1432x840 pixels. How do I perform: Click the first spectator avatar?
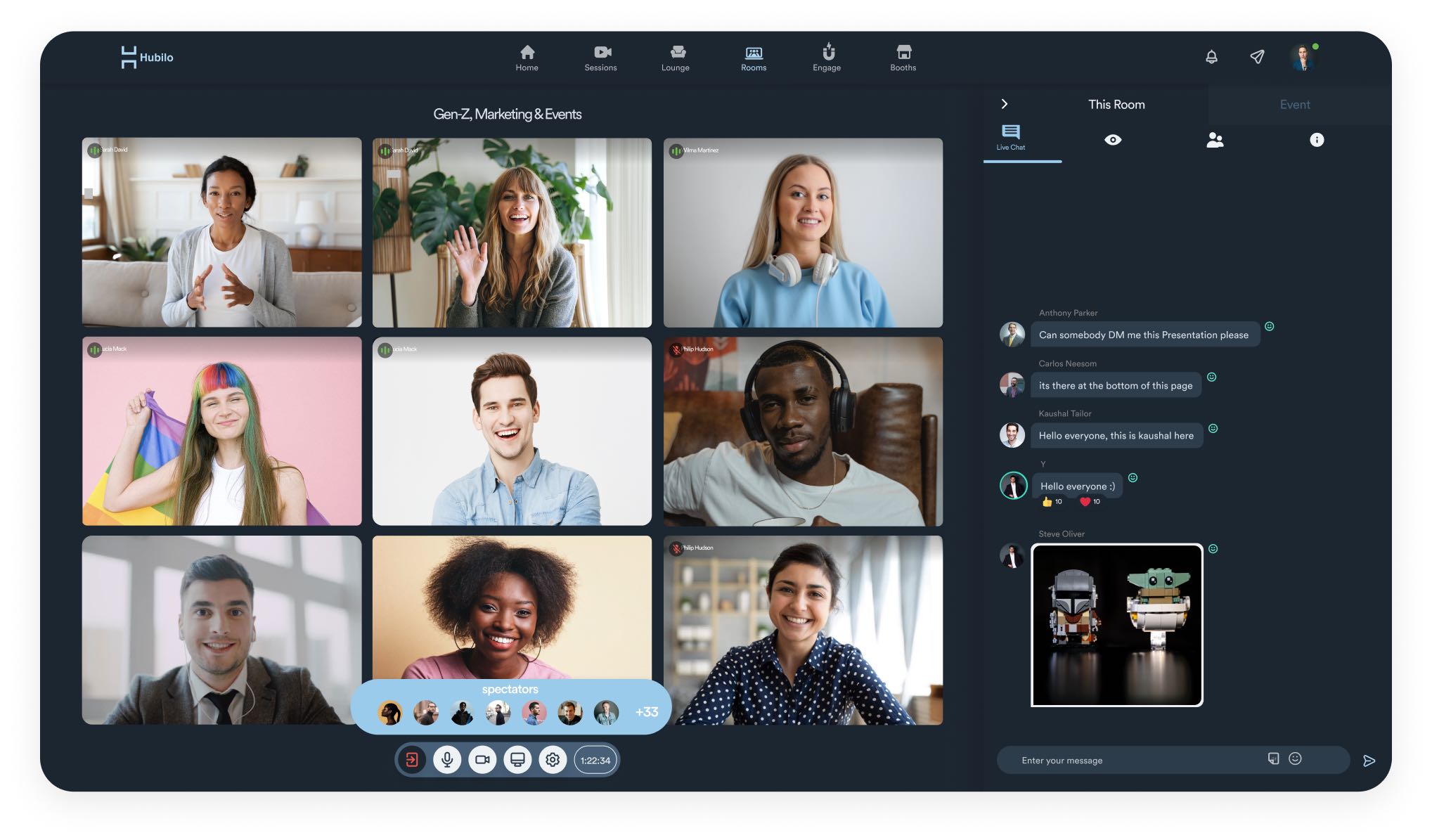(x=389, y=713)
